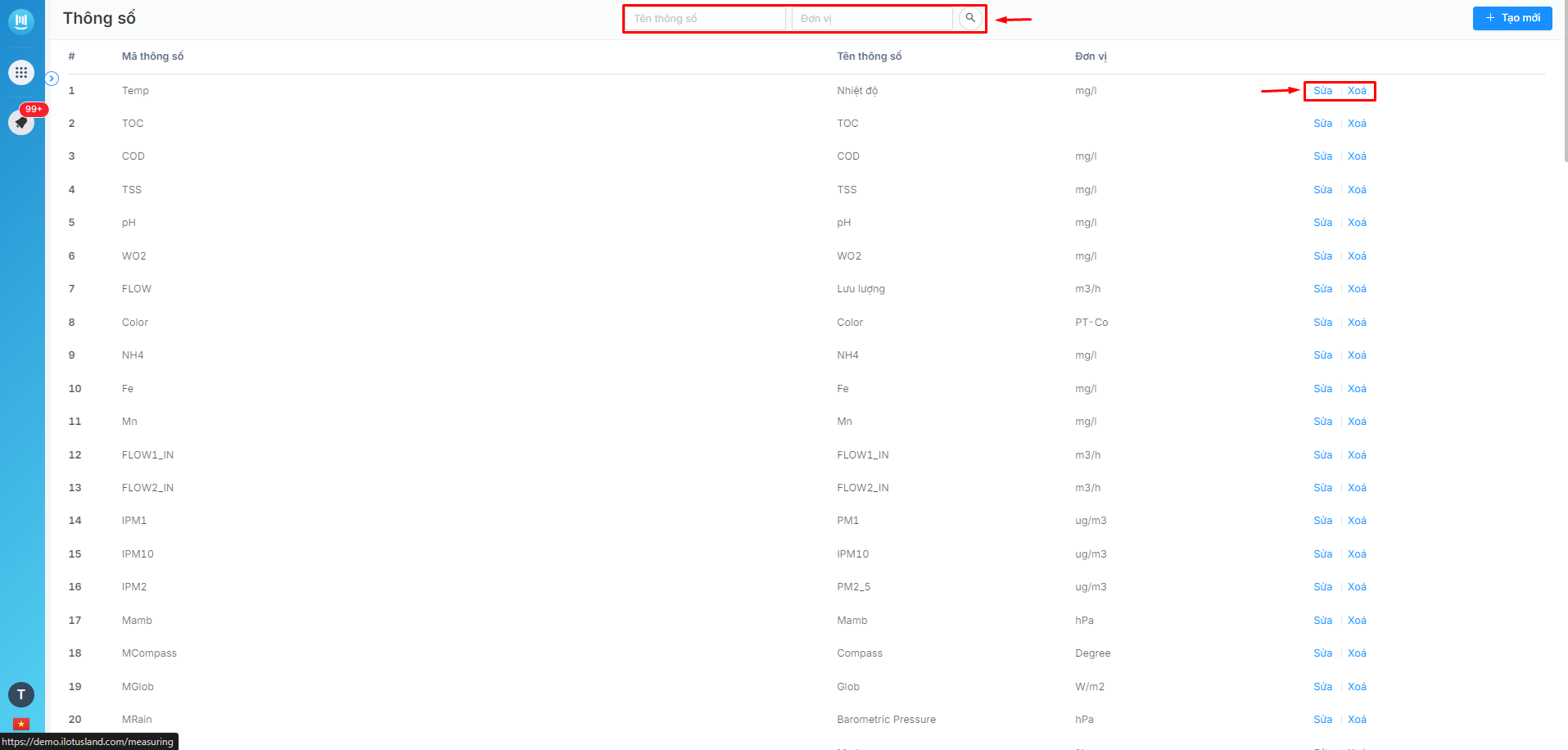
Task: Delete the Mamb row with Xoá
Action: coord(1357,621)
